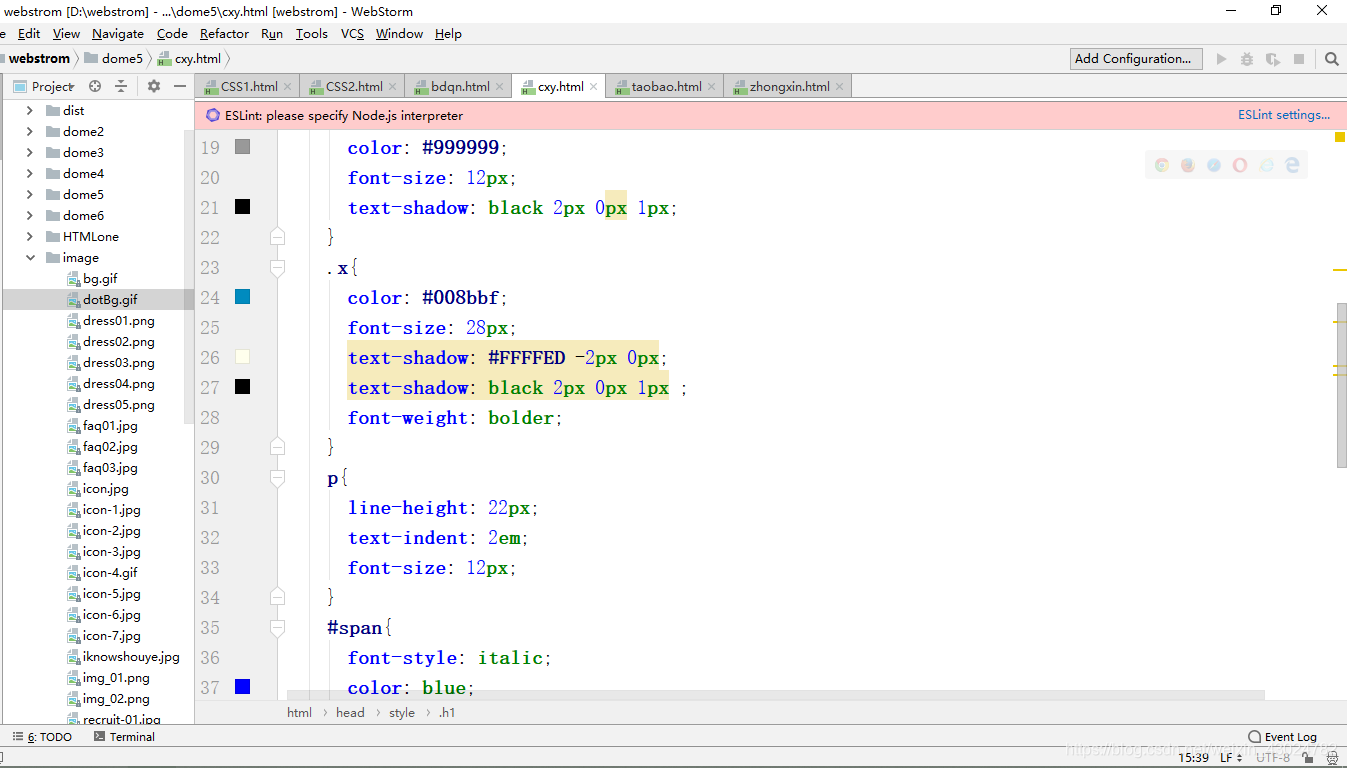Collapse the image folder

(30, 258)
